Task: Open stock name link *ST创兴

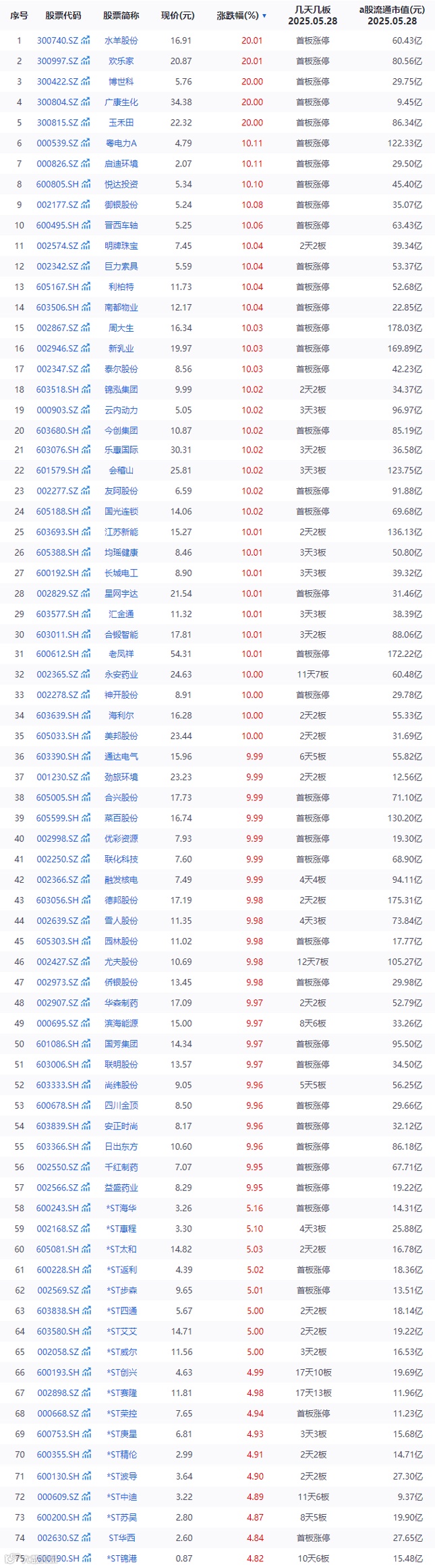Action: click(121, 1372)
